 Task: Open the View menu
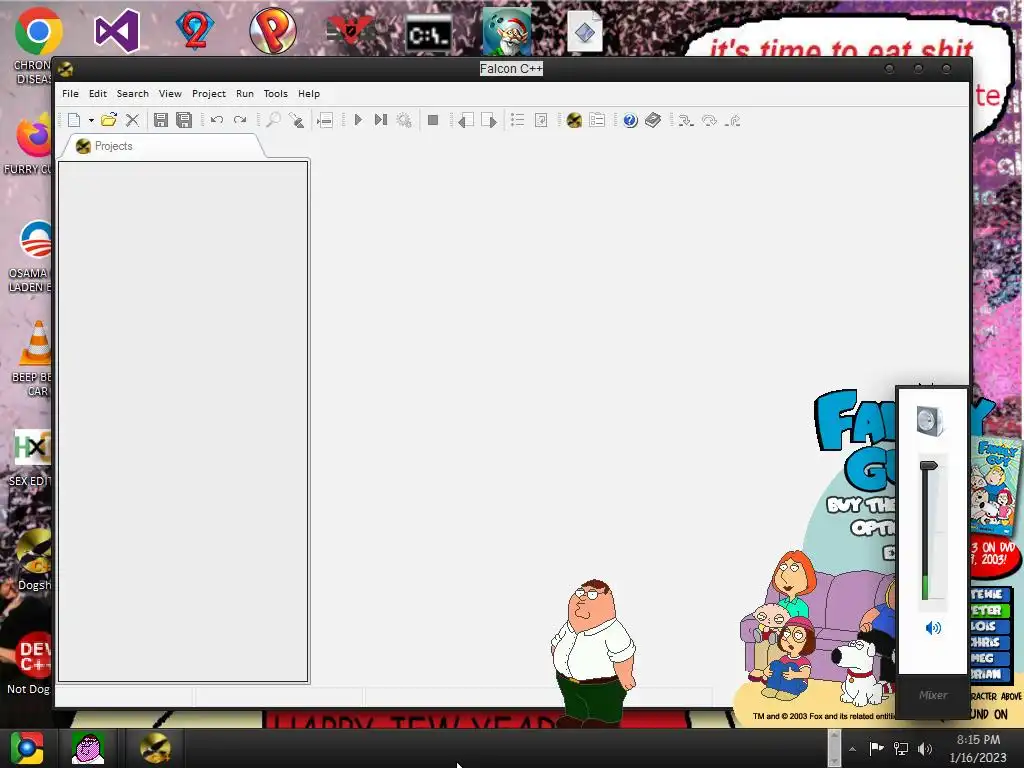tap(170, 93)
